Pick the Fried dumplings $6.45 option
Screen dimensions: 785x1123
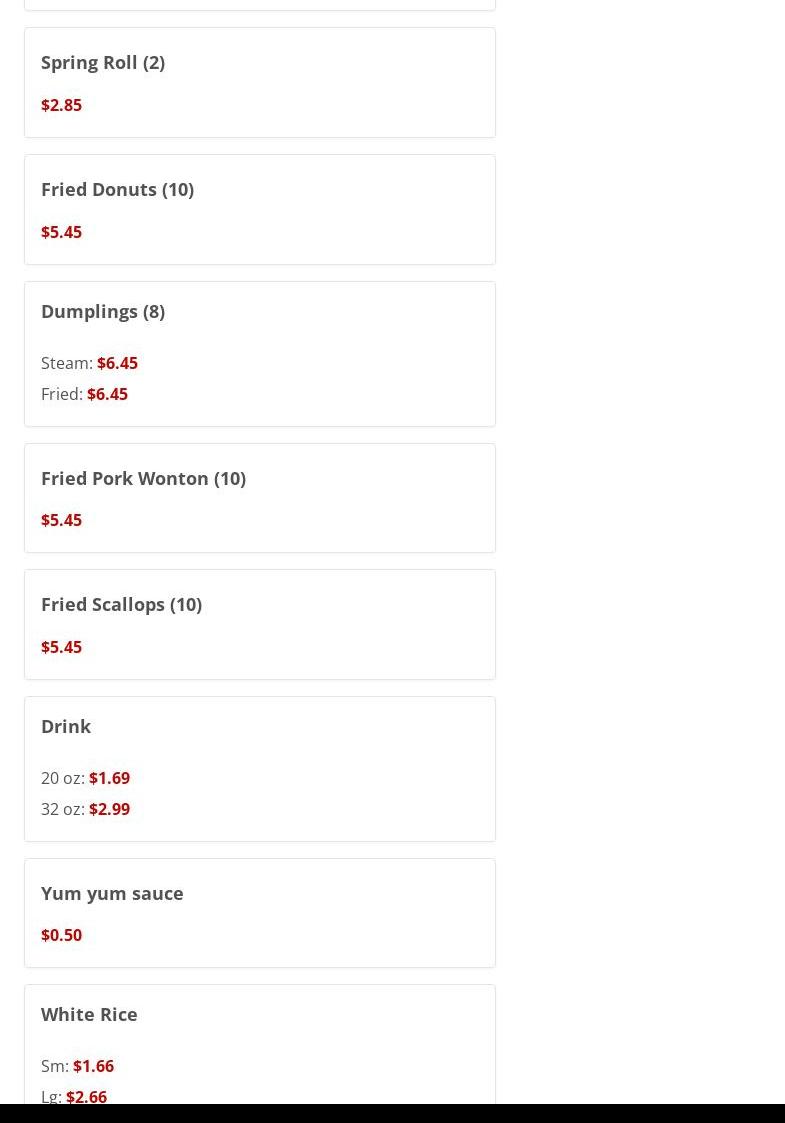point(107,394)
